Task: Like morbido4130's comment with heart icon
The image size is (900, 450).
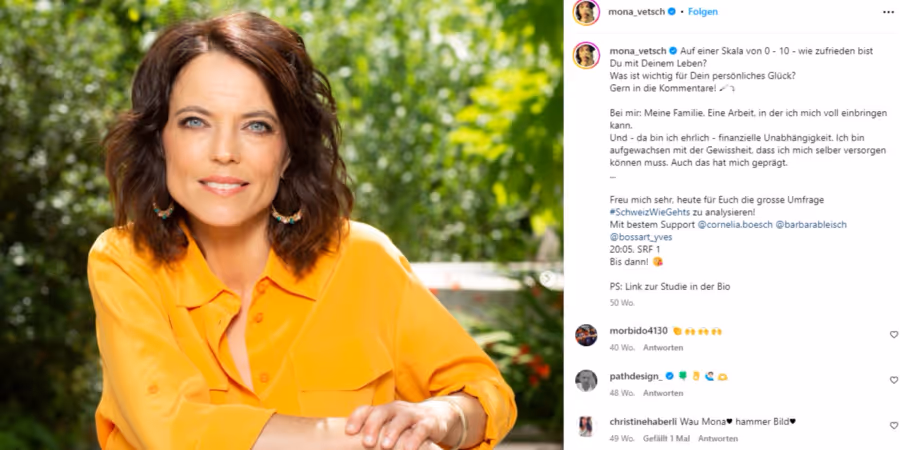Action: (x=893, y=334)
